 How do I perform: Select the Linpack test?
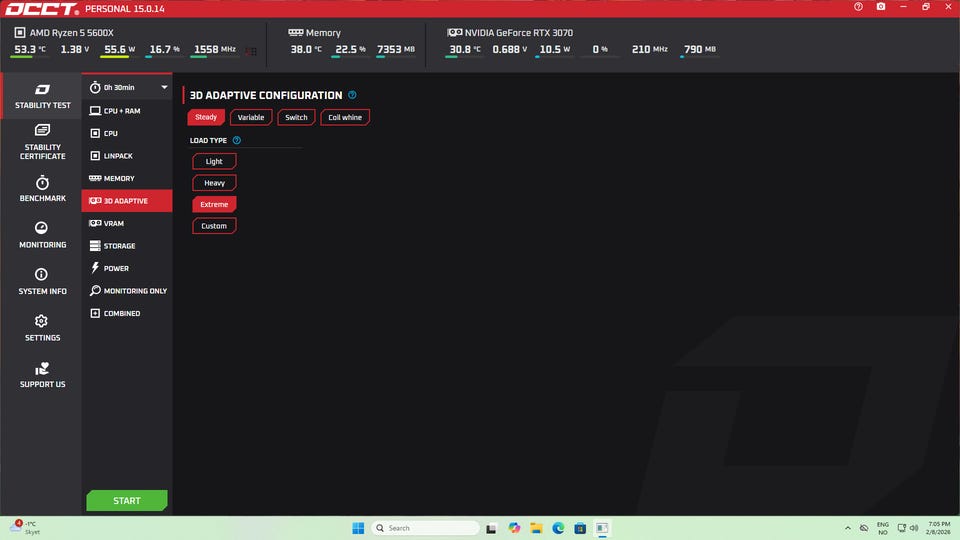pos(127,156)
